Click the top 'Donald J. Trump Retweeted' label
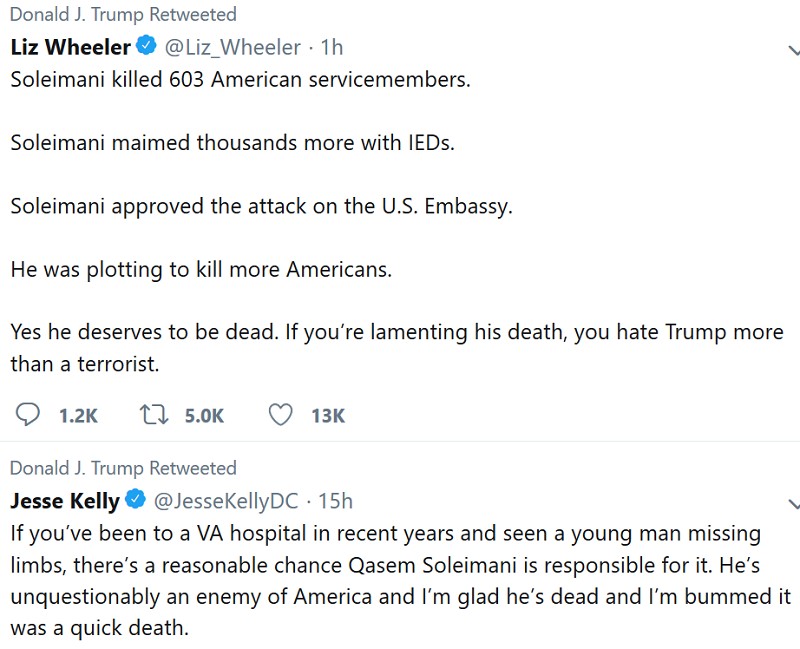This screenshot has width=800, height=649. (123, 15)
